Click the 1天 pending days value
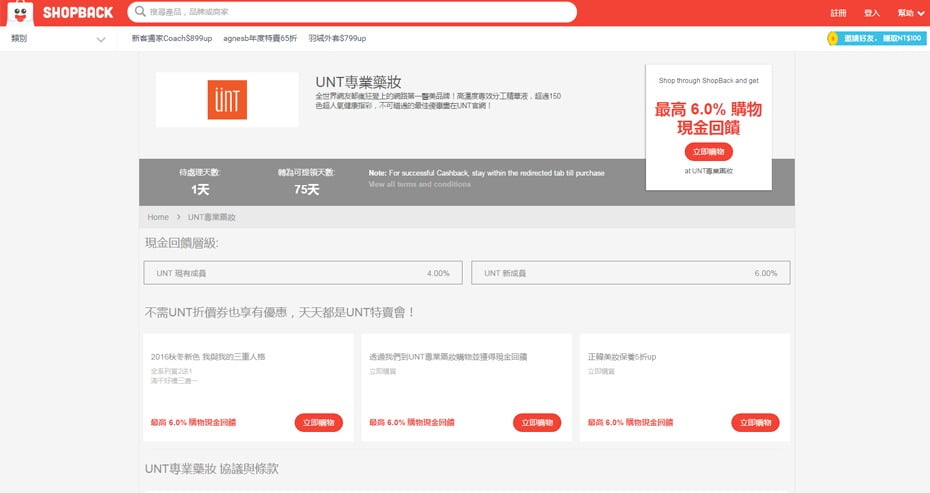Screen dimensions: 930x493 tap(200, 189)
